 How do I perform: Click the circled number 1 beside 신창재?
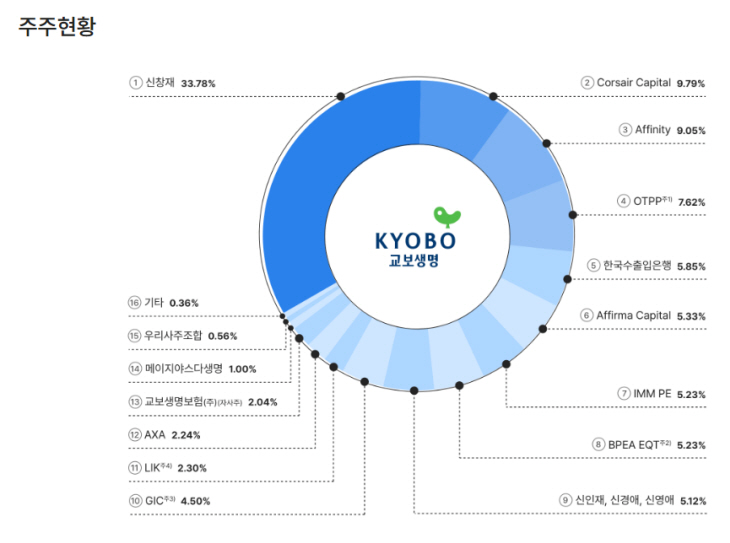135,83
